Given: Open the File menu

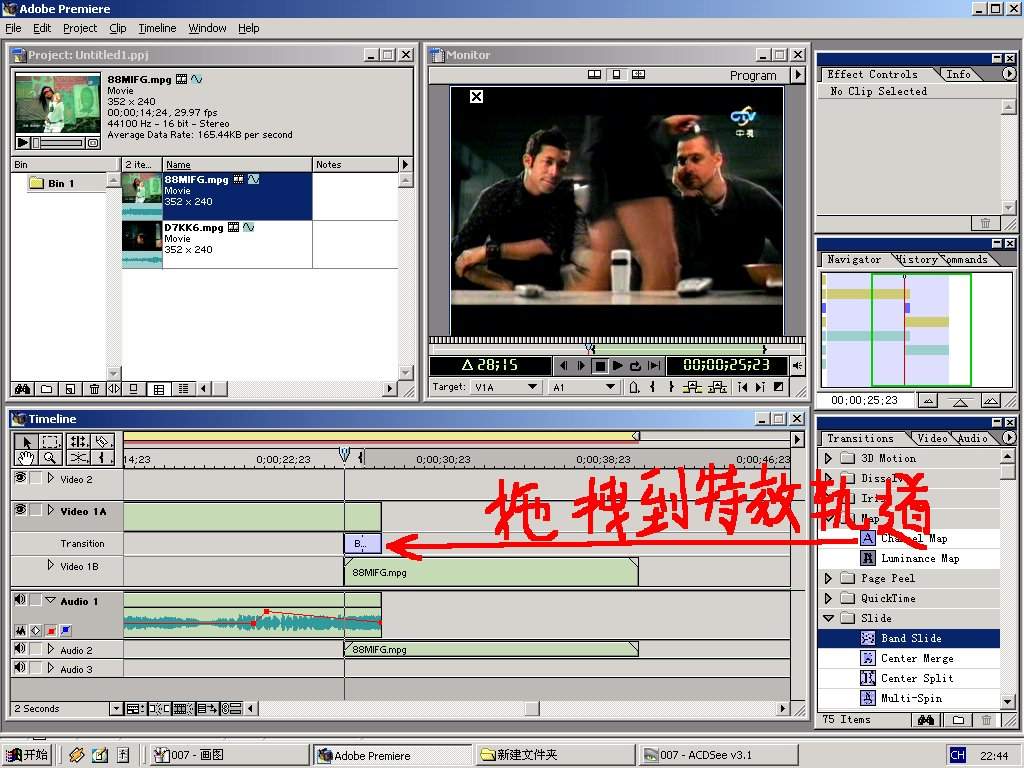Looking at the screenshot, I should [x=13, y=28].
